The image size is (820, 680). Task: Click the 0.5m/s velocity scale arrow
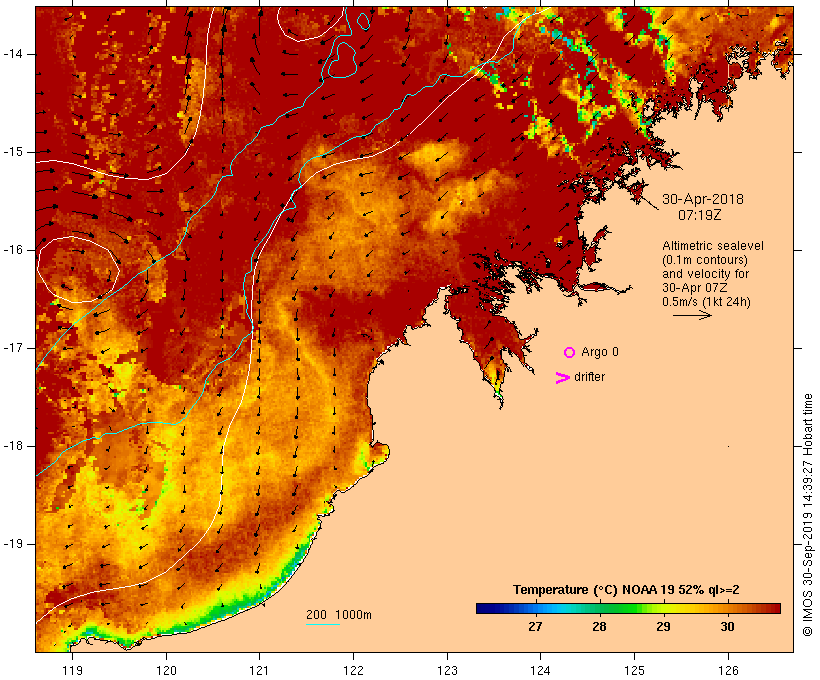coord(692,315)
